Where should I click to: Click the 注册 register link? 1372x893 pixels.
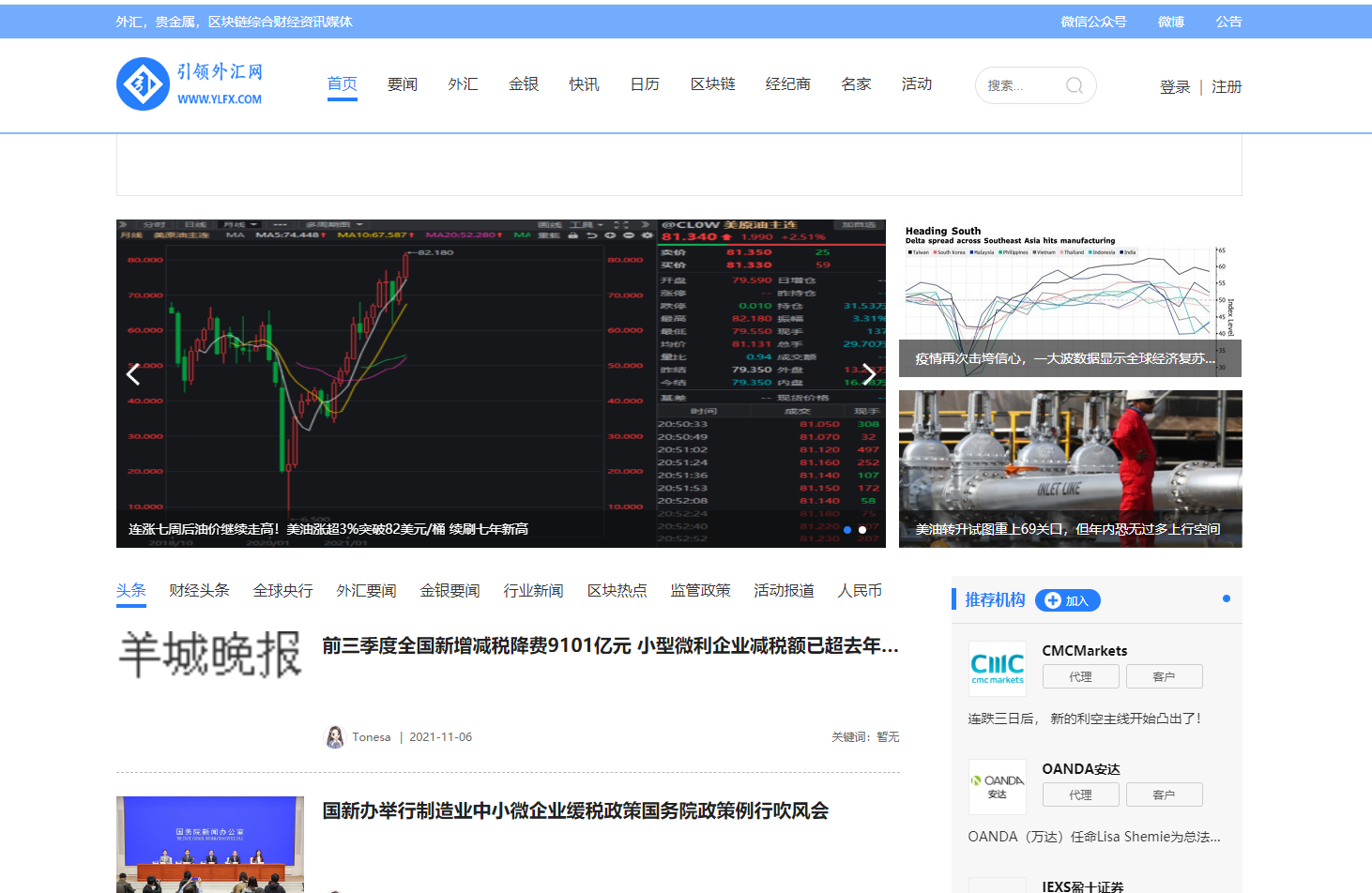tap(1227, 87)
